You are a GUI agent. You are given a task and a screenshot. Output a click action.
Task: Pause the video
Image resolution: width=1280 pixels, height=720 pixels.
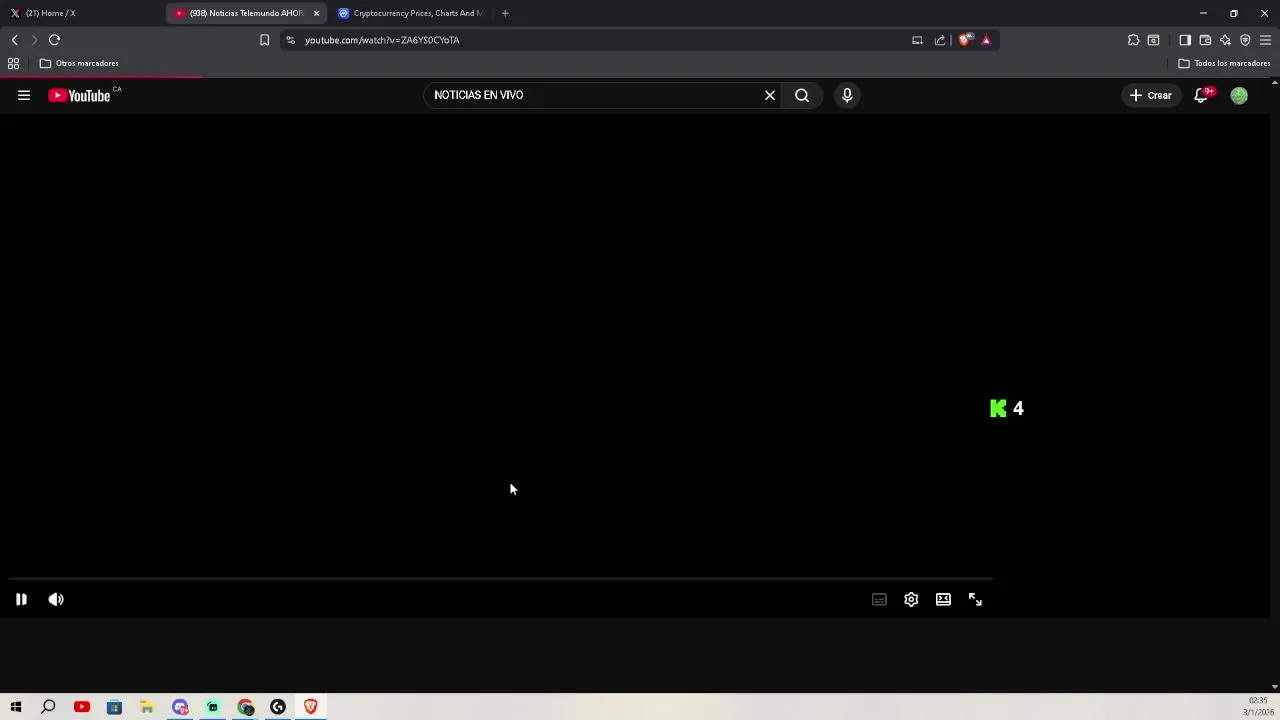click(21, 599)
